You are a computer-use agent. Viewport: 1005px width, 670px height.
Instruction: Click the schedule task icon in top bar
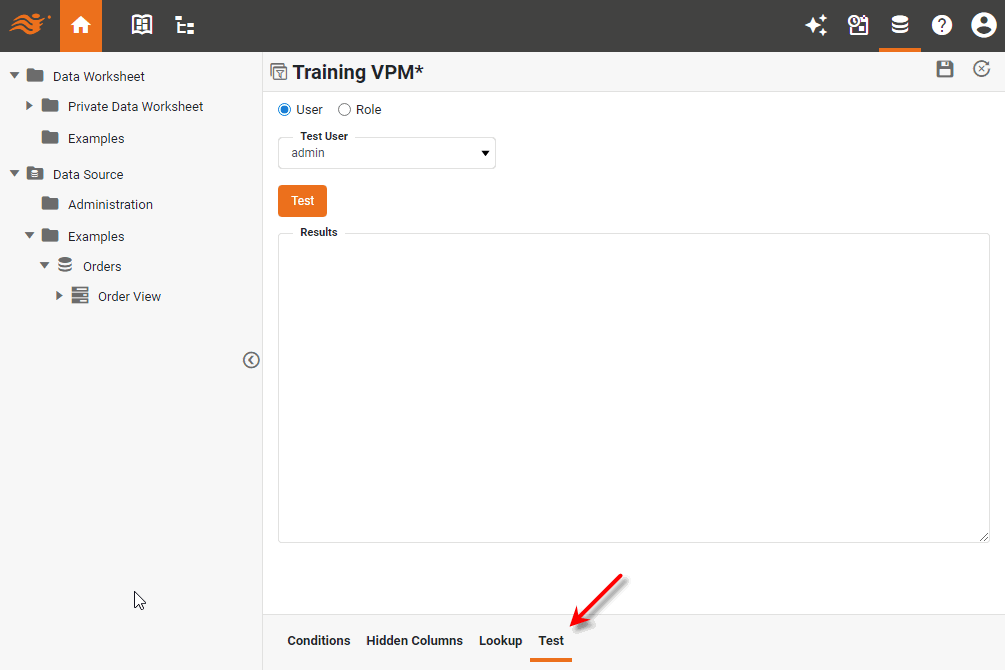coord(858,26)
